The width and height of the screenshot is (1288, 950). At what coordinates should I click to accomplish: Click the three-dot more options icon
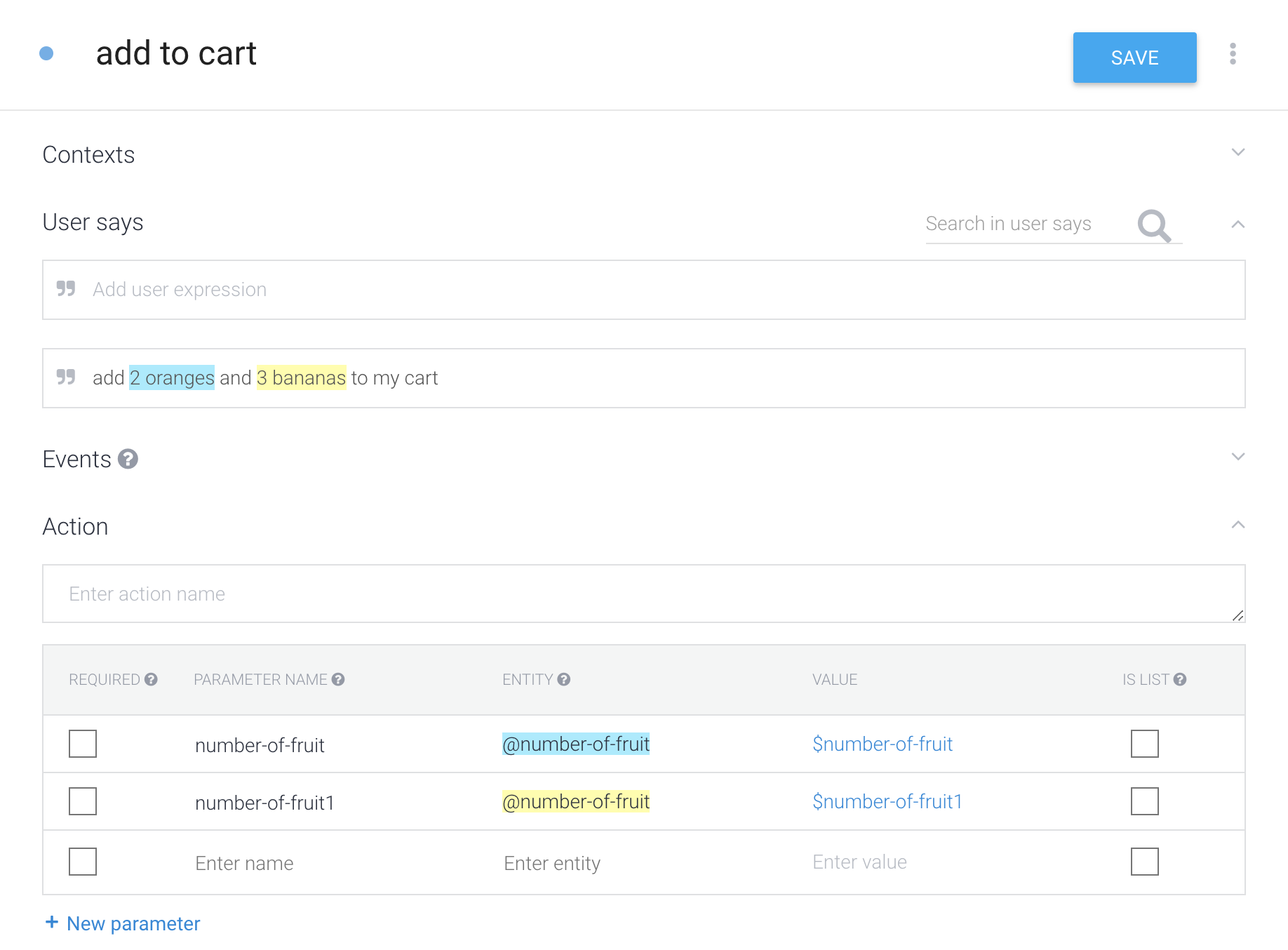(1233, 54)
